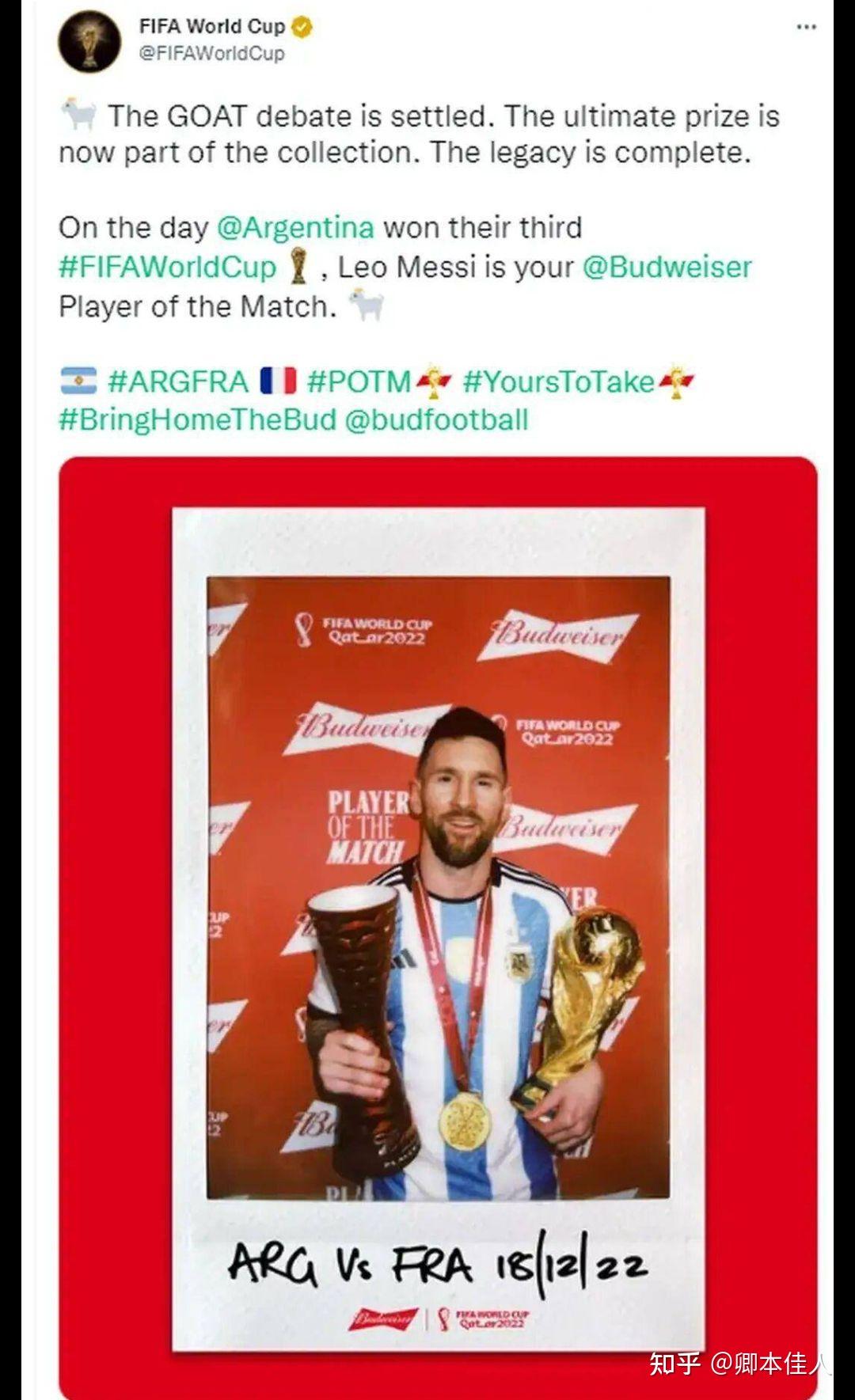The width and height of the screenshot is (855, 1400).
Task: Click the trophy emoji after #FIFAWorldCup
Action: point(298,266)
